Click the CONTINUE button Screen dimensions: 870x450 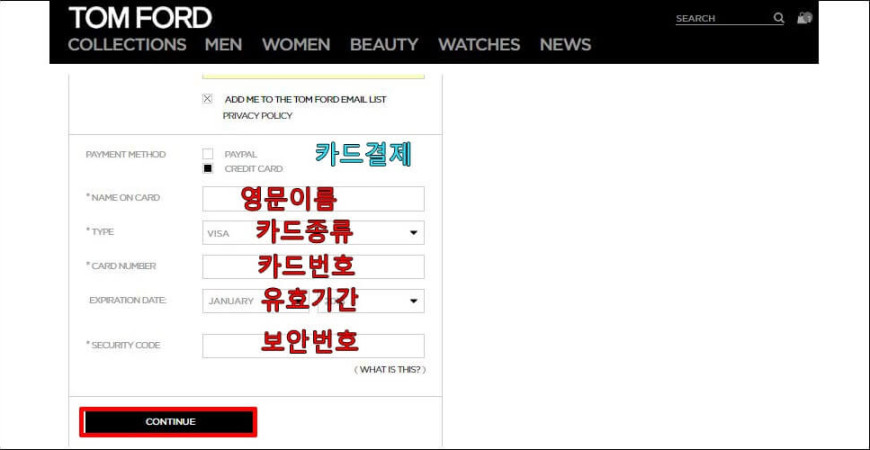pos(168,422)
